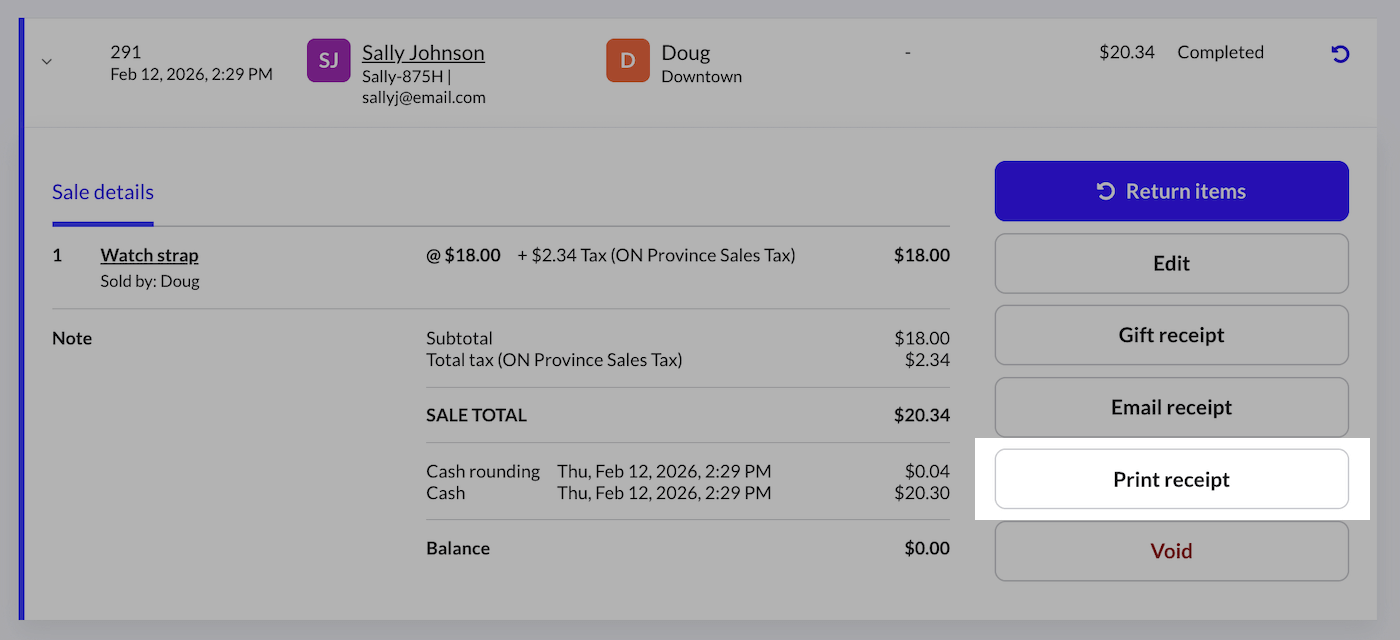Click the purple SJ customer avatar
The image size is (1400, 640).
pyautogui.click(x=328, y=60)
